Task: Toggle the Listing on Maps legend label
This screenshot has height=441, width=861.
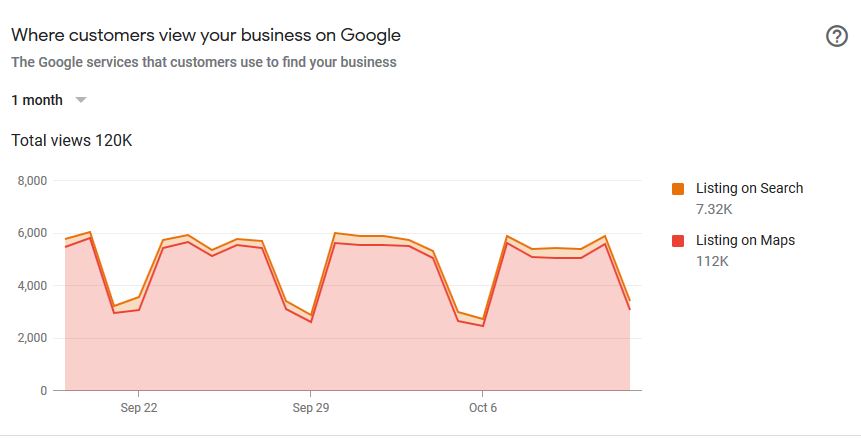Action: coord(745,240)
